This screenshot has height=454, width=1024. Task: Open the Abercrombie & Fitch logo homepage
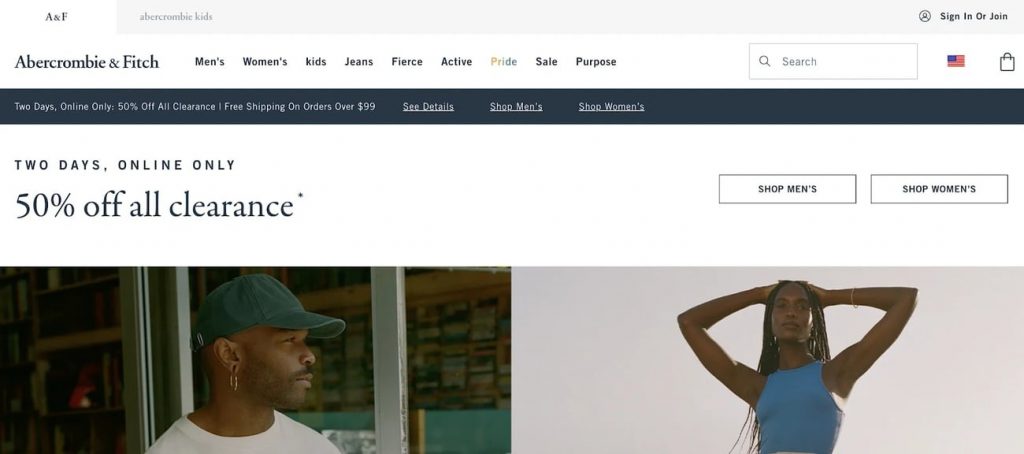86,61
